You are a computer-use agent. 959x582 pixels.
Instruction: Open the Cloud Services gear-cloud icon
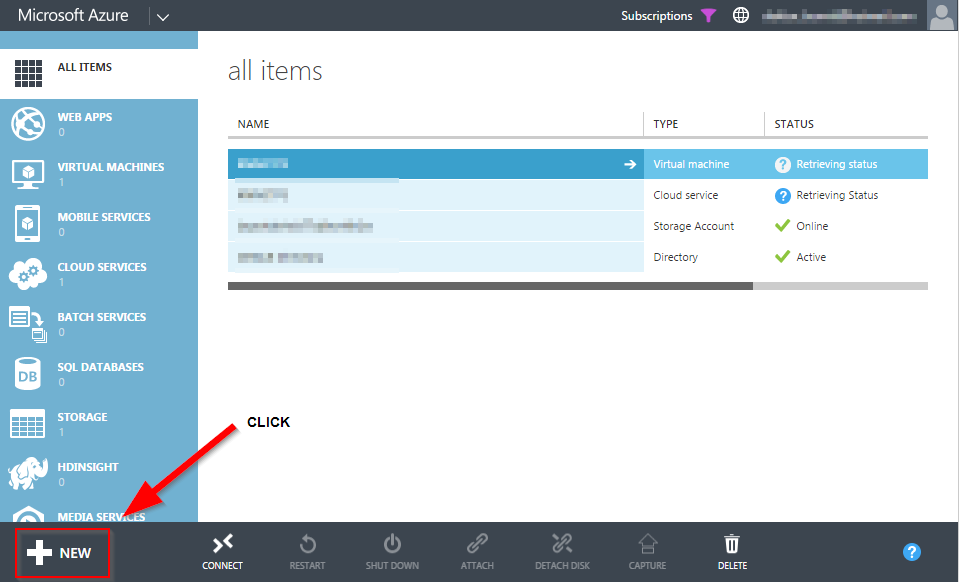pos(28,273)
